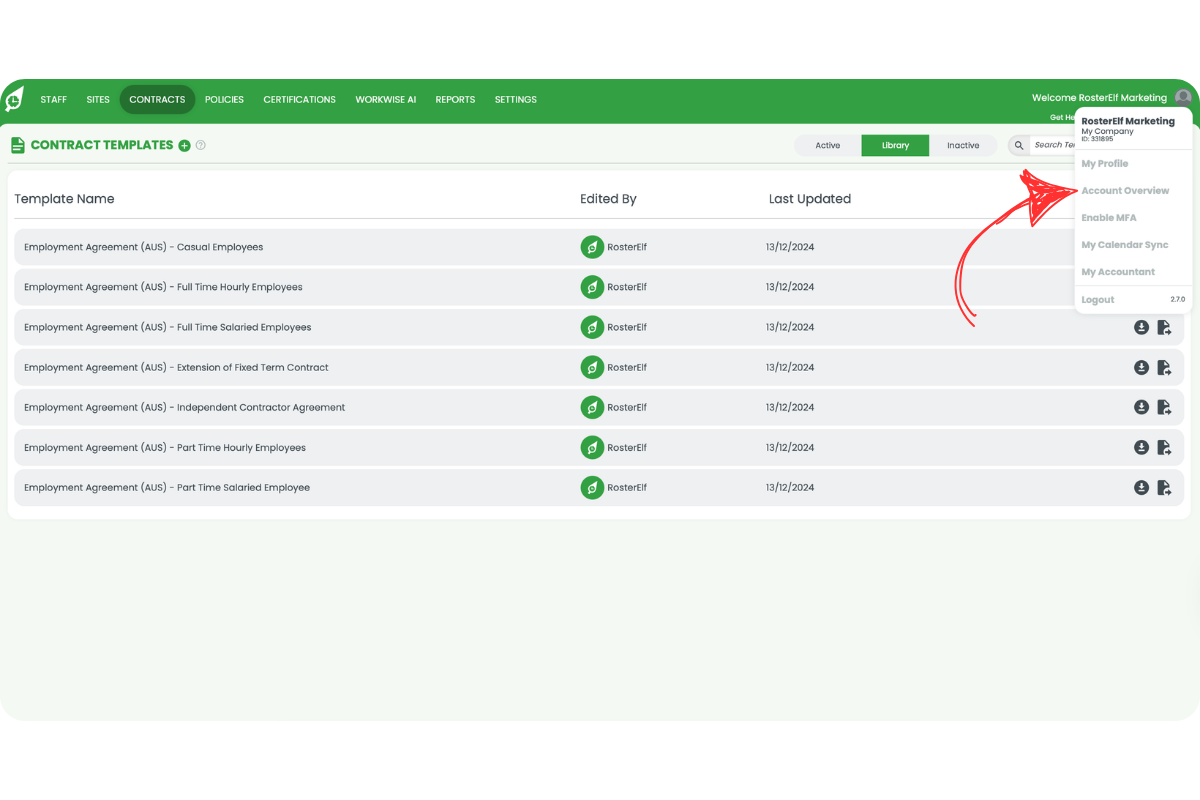Click the version 2.7.0 label

click(1177, 300)
